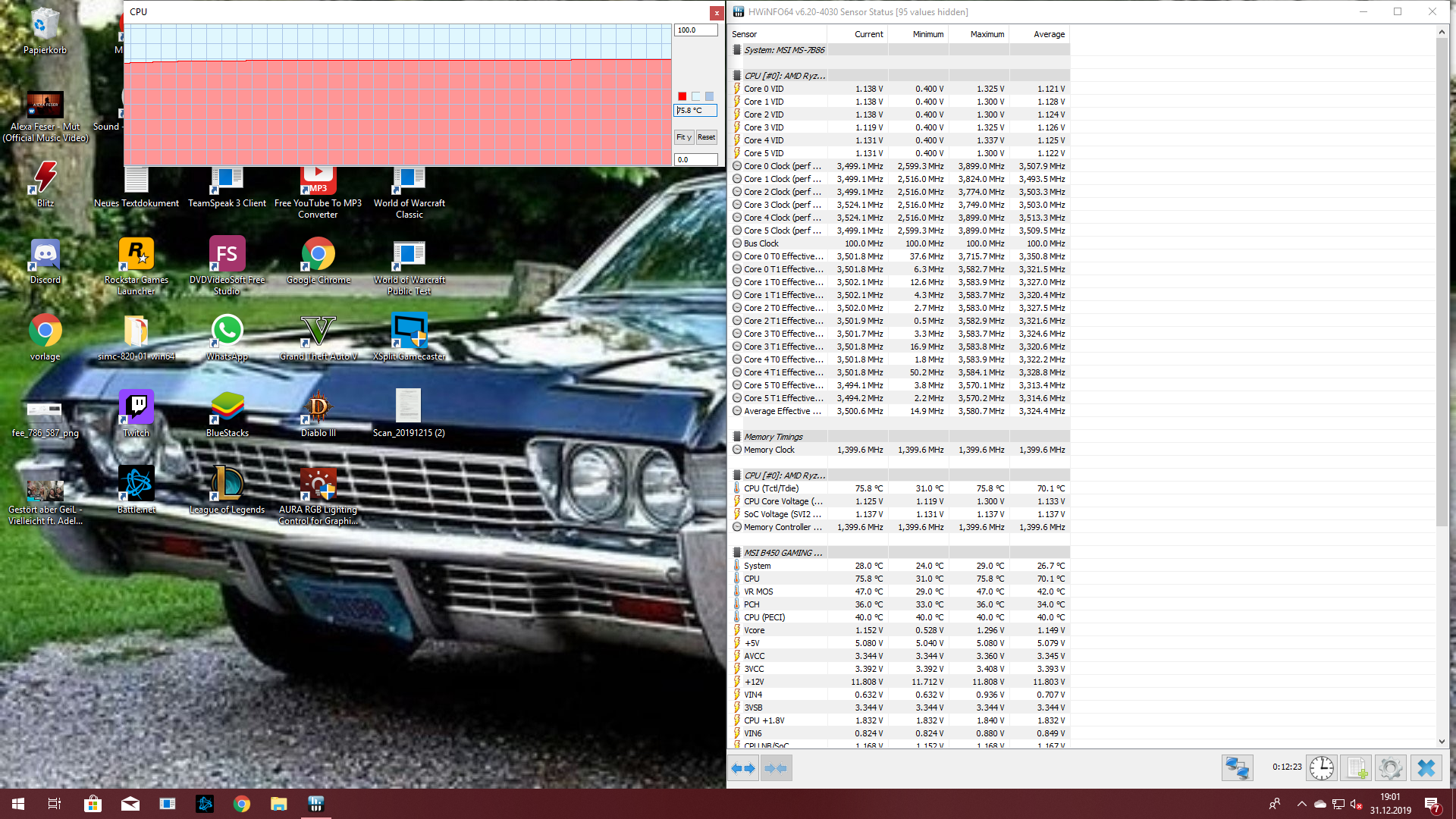Viewport: 1456px width, 819px height.
Task: Select the CPU (Tctl/Tdie) sensor row
Action: (x=771, y=488)
